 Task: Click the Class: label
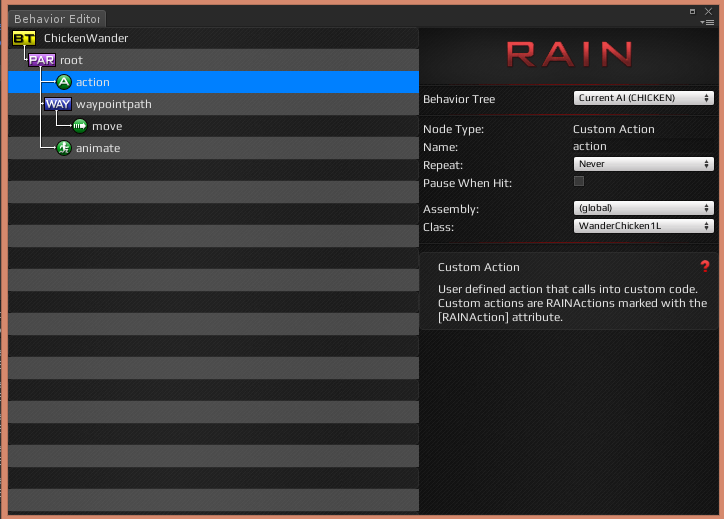pos(438,227)
